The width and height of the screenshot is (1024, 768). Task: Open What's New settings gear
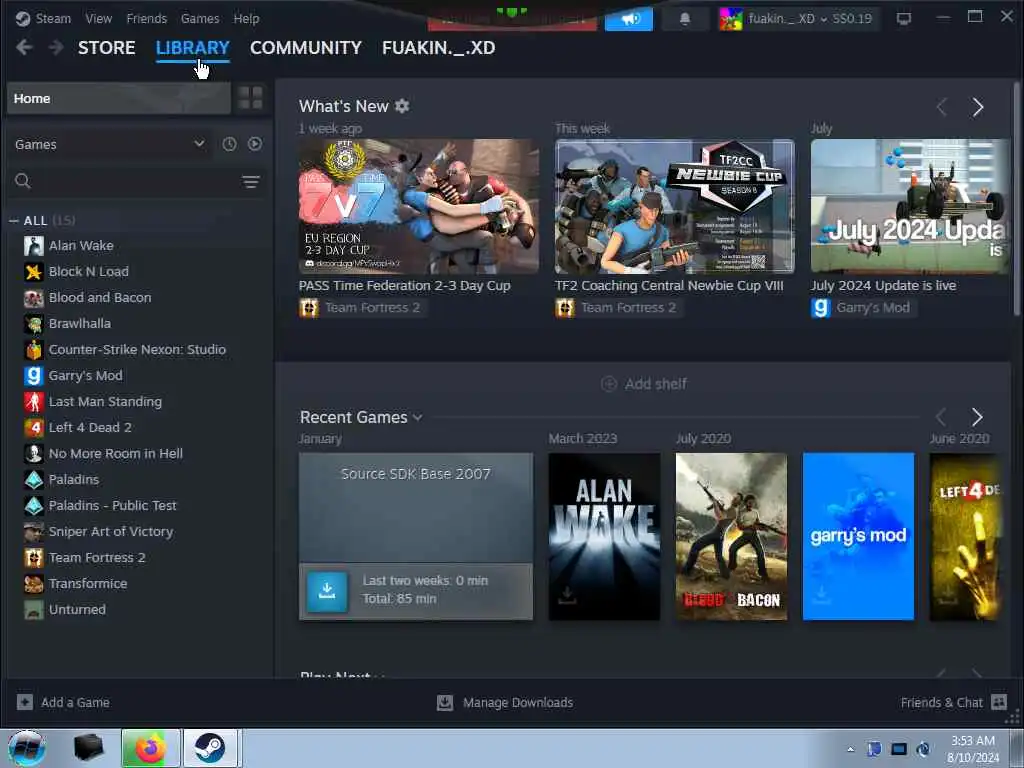pyautogui.click(x=402, y=106)
